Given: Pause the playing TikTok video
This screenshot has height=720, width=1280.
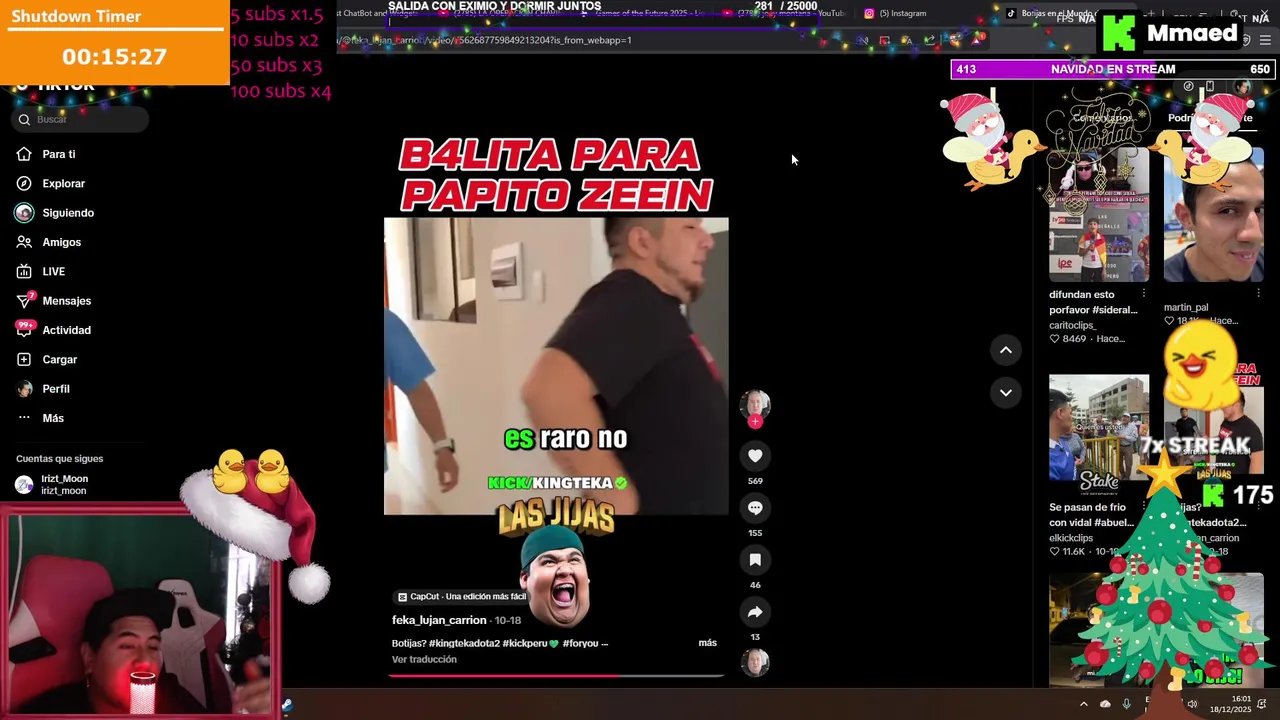Looking at the screenshot, I should coord(556,366).
